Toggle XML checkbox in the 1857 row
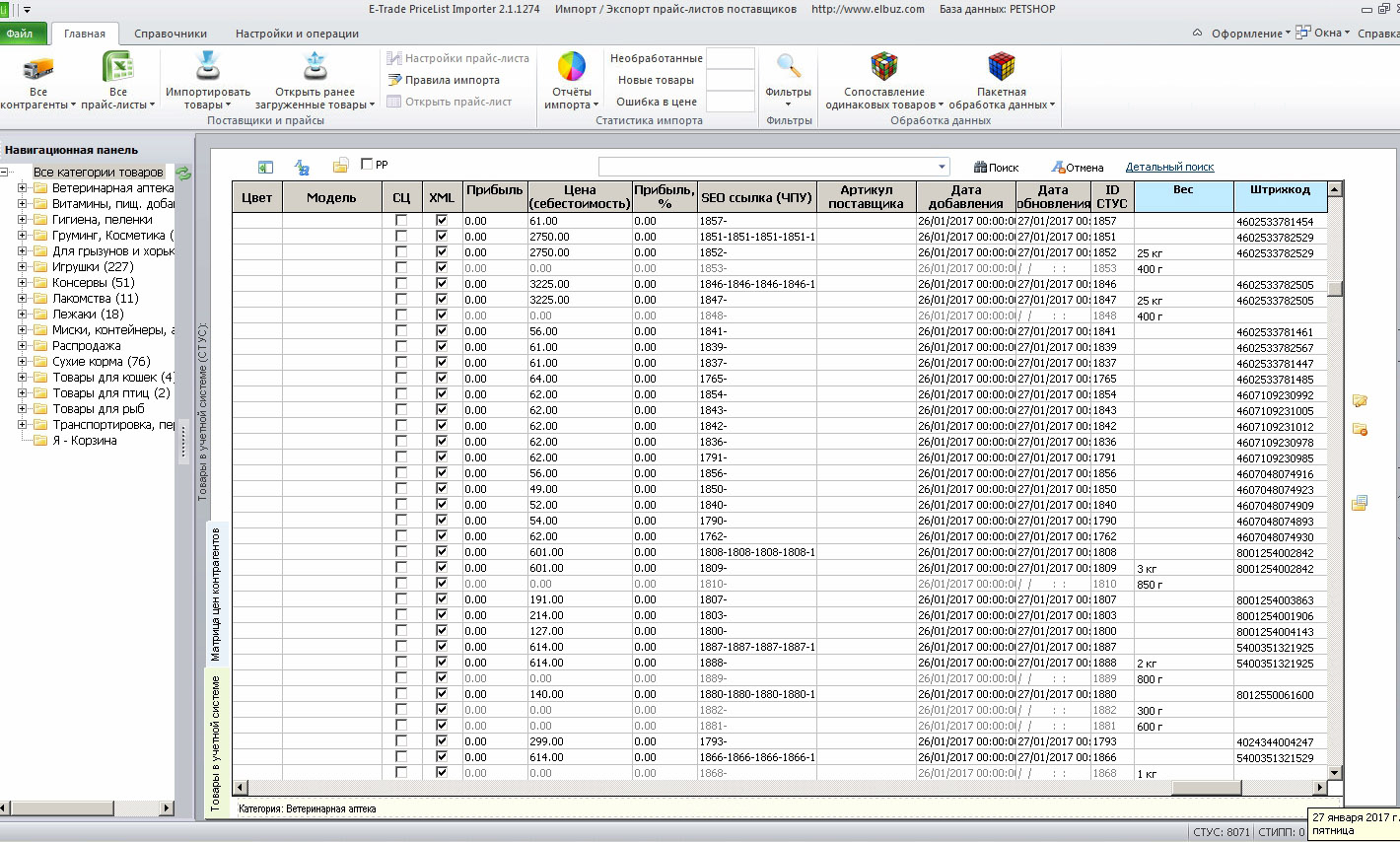The height and width of the screenshot is (842, 1400). [x=441, y=222]
